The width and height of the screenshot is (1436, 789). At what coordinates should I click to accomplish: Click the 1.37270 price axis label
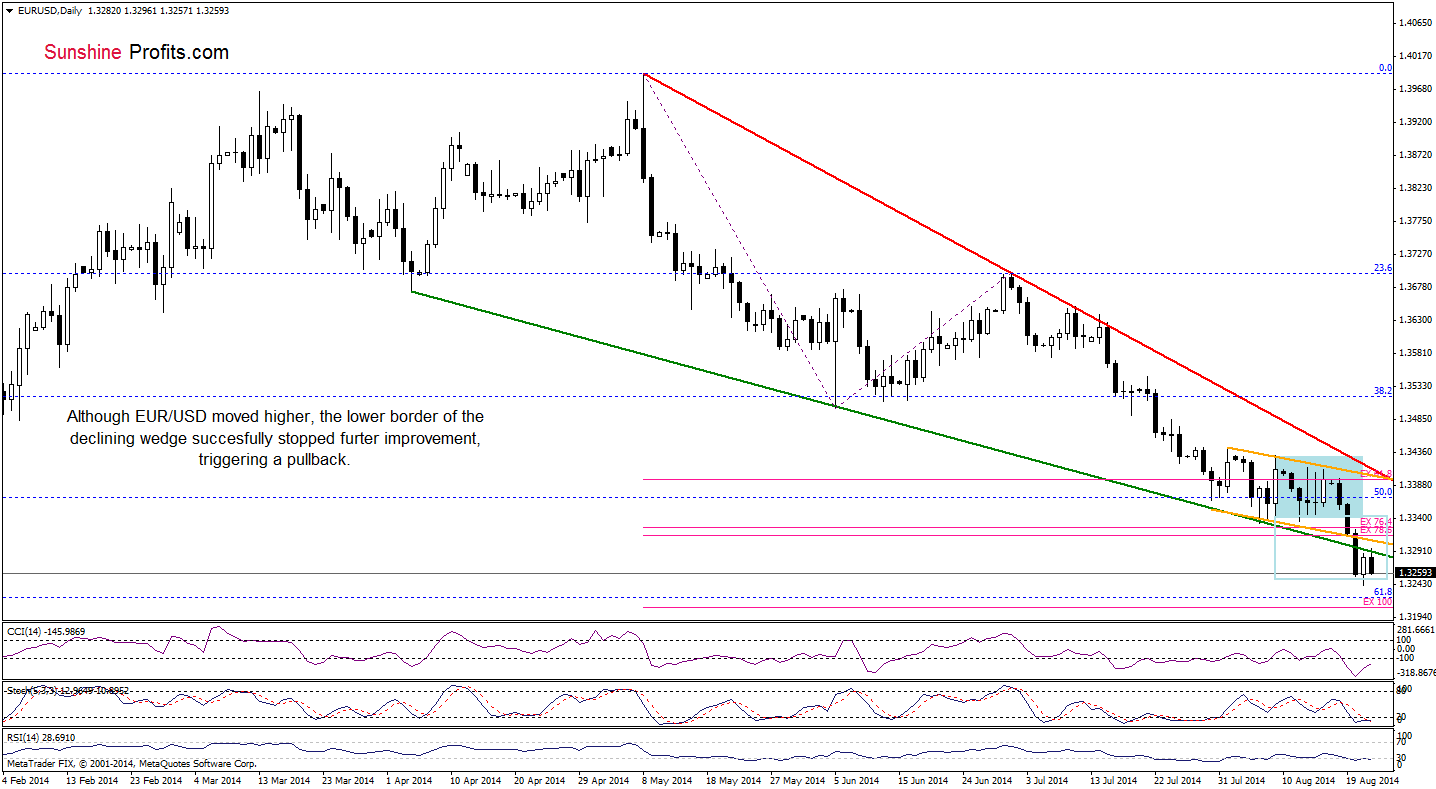tap(1415, 254)
